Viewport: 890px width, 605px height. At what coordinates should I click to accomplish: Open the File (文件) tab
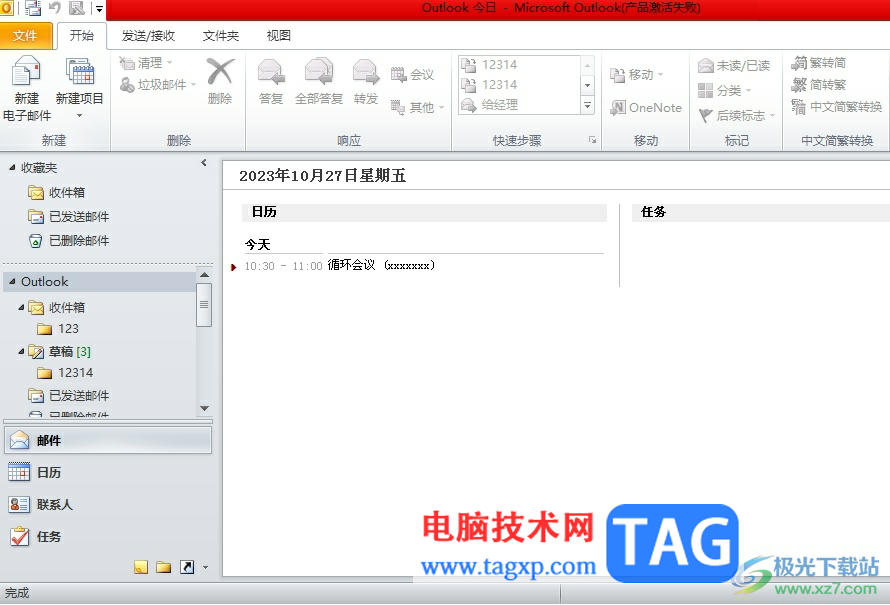25,36
